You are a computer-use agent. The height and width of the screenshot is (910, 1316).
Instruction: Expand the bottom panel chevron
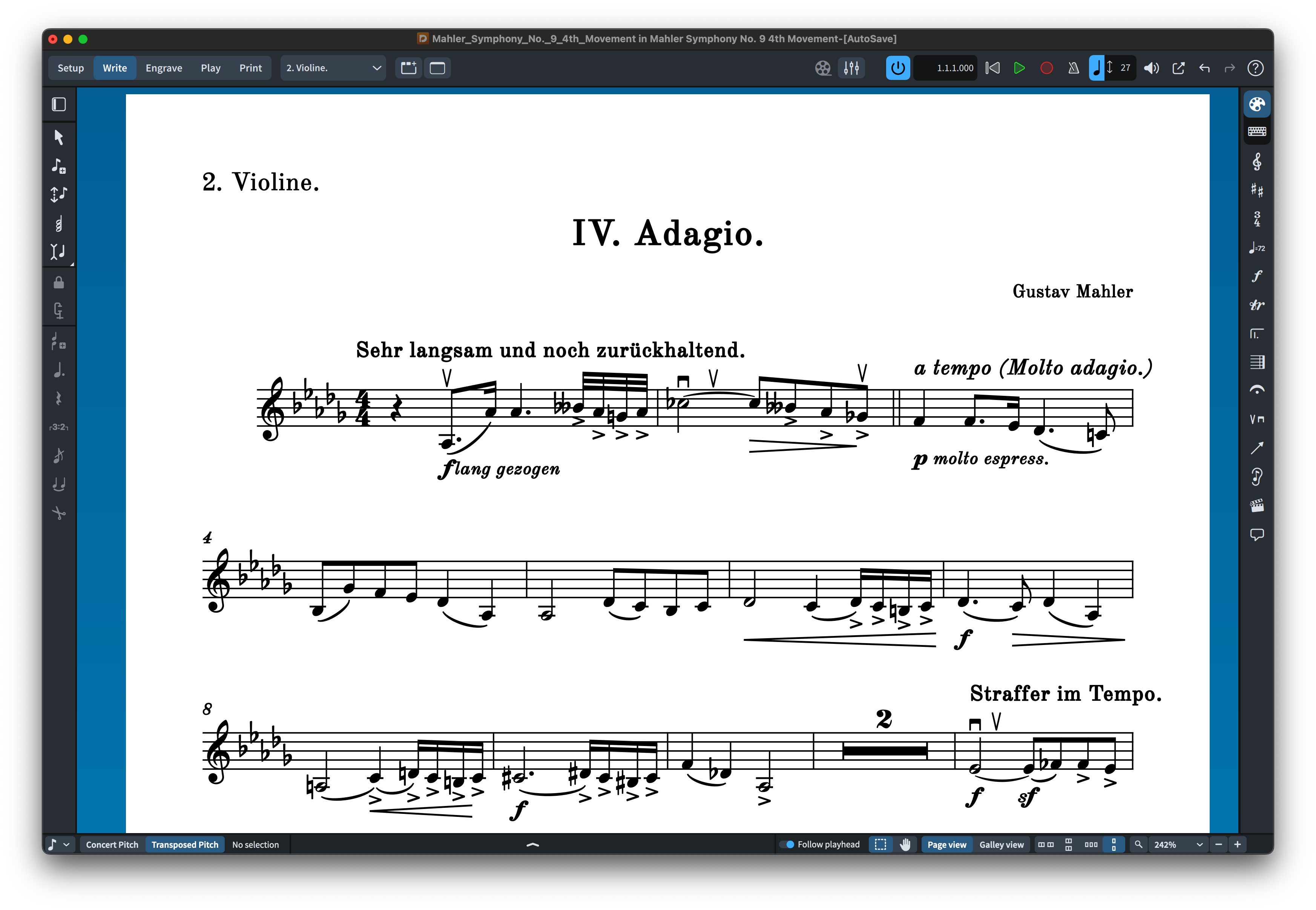pos(532,844)
